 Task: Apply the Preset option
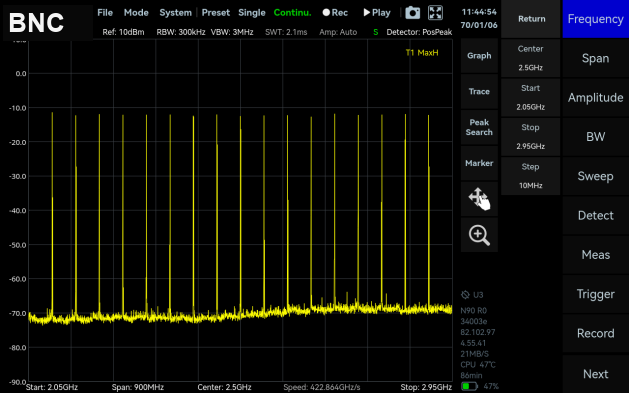216,13
